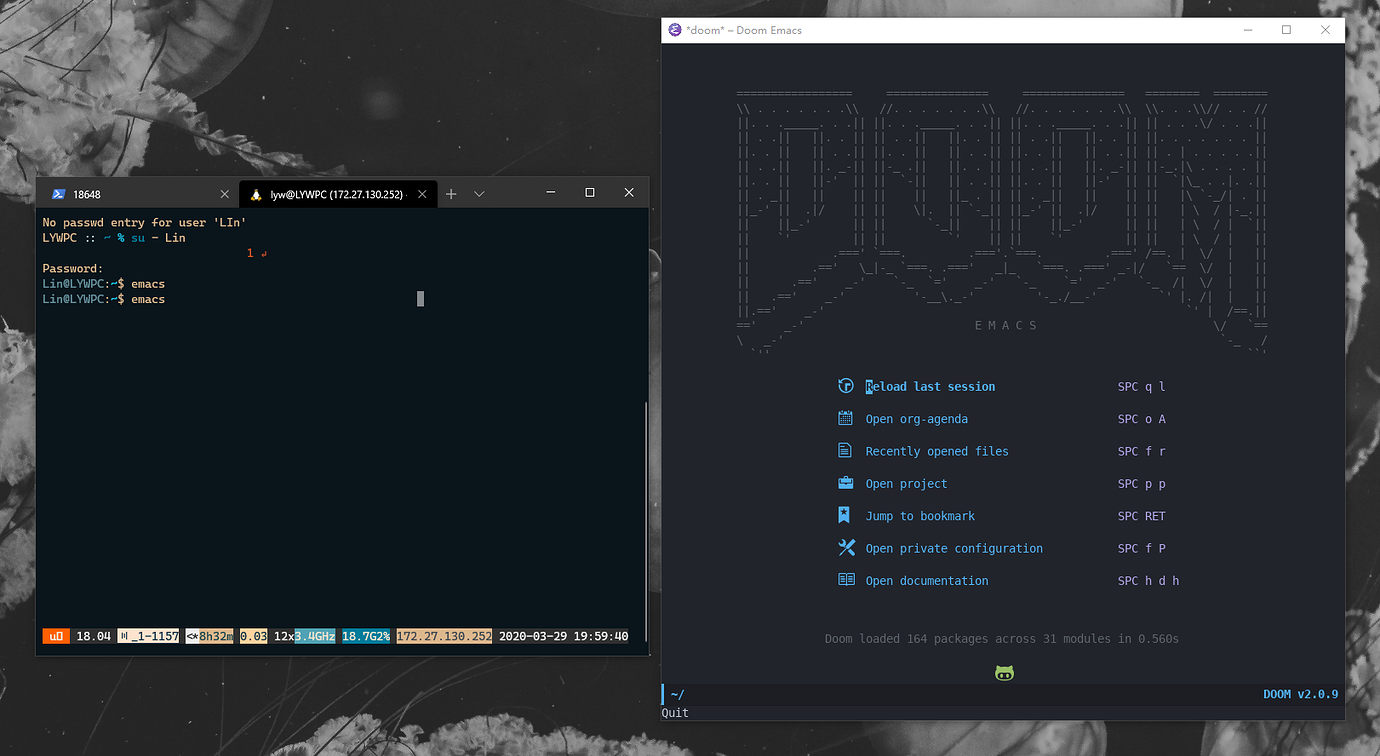Click the 3.4GHz CPU status entry

pyautogui.click(x=314, y=636)
